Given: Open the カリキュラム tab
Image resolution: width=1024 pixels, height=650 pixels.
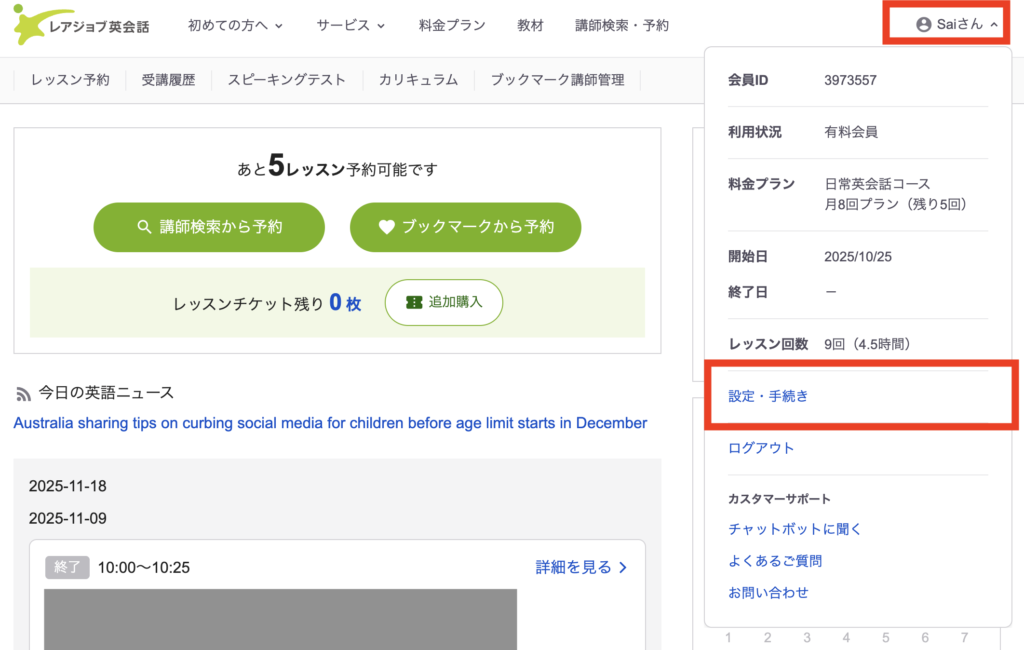Looking at the screenshot, I should click(x=418, y=80).
